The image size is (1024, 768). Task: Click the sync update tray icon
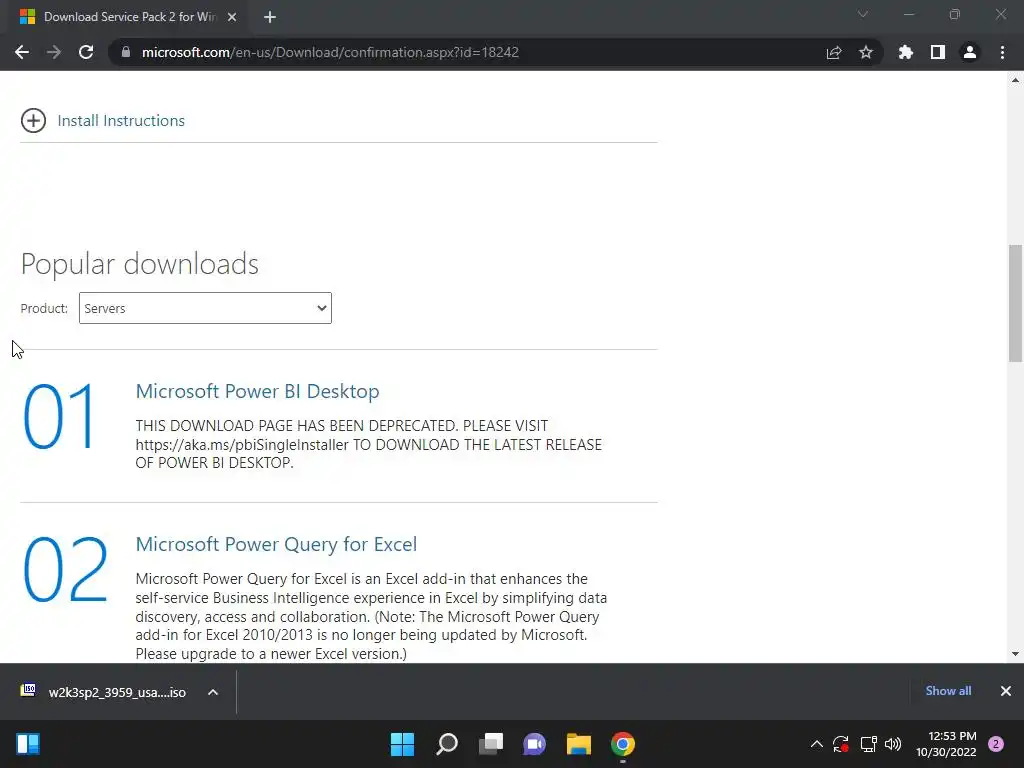[x=840, y=744]
